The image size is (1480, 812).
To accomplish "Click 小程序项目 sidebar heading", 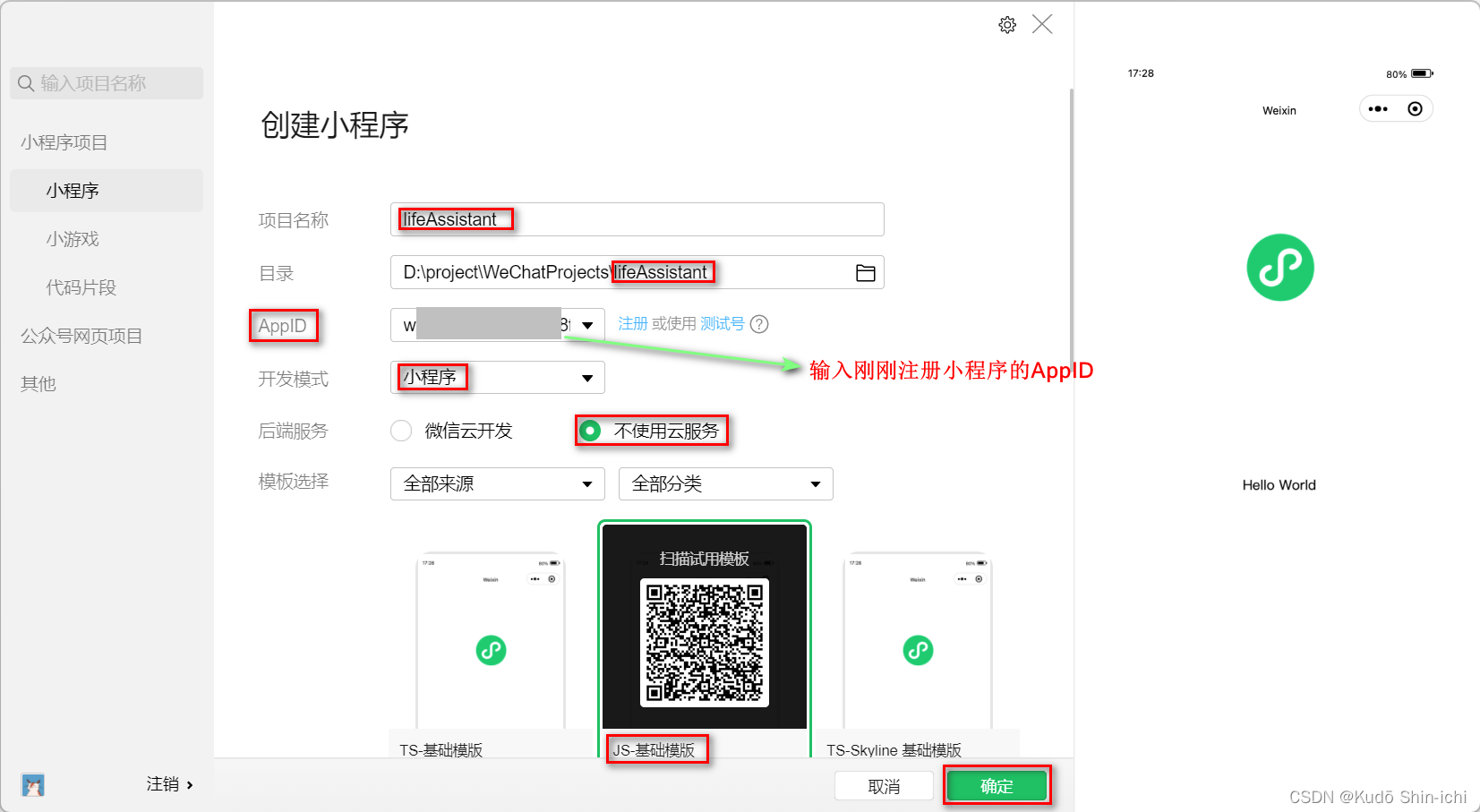I will coord(64,142).
